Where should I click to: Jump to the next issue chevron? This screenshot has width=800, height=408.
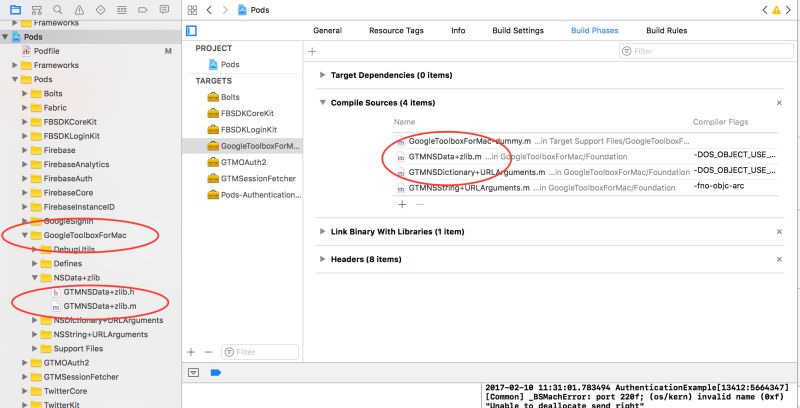point(789,10)
